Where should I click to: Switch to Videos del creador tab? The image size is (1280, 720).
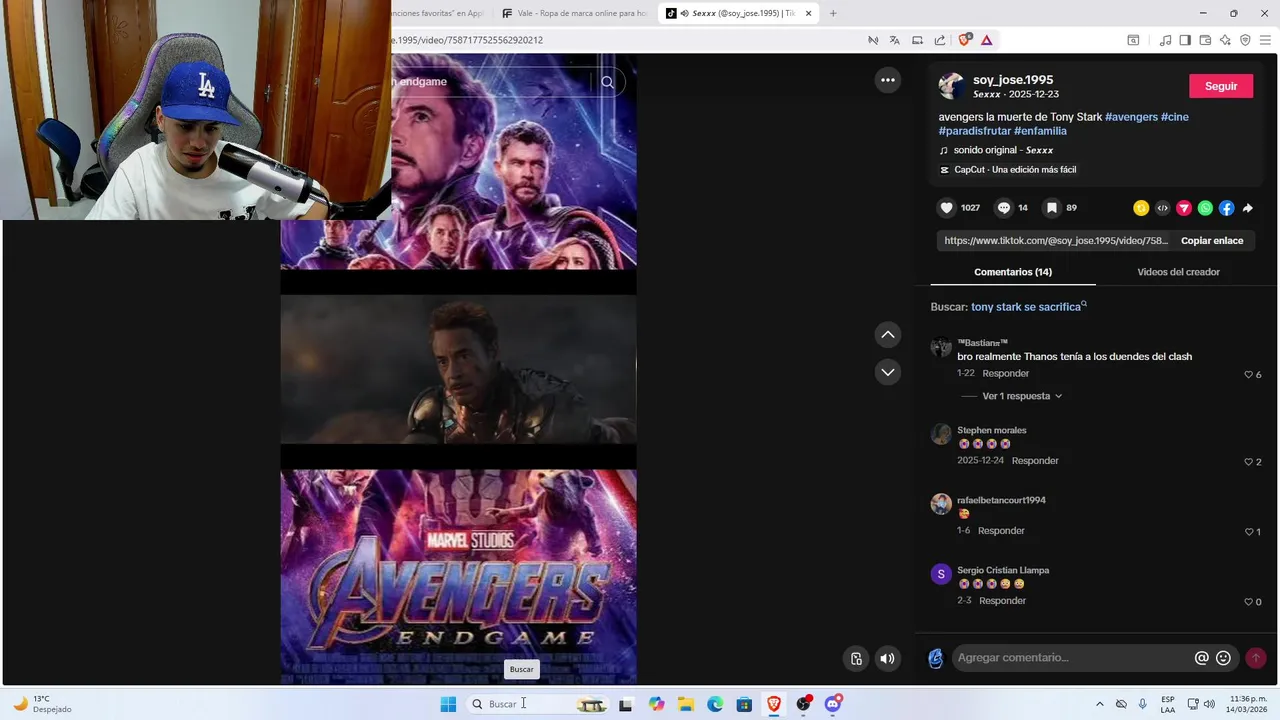click(x=1178, y=272)
